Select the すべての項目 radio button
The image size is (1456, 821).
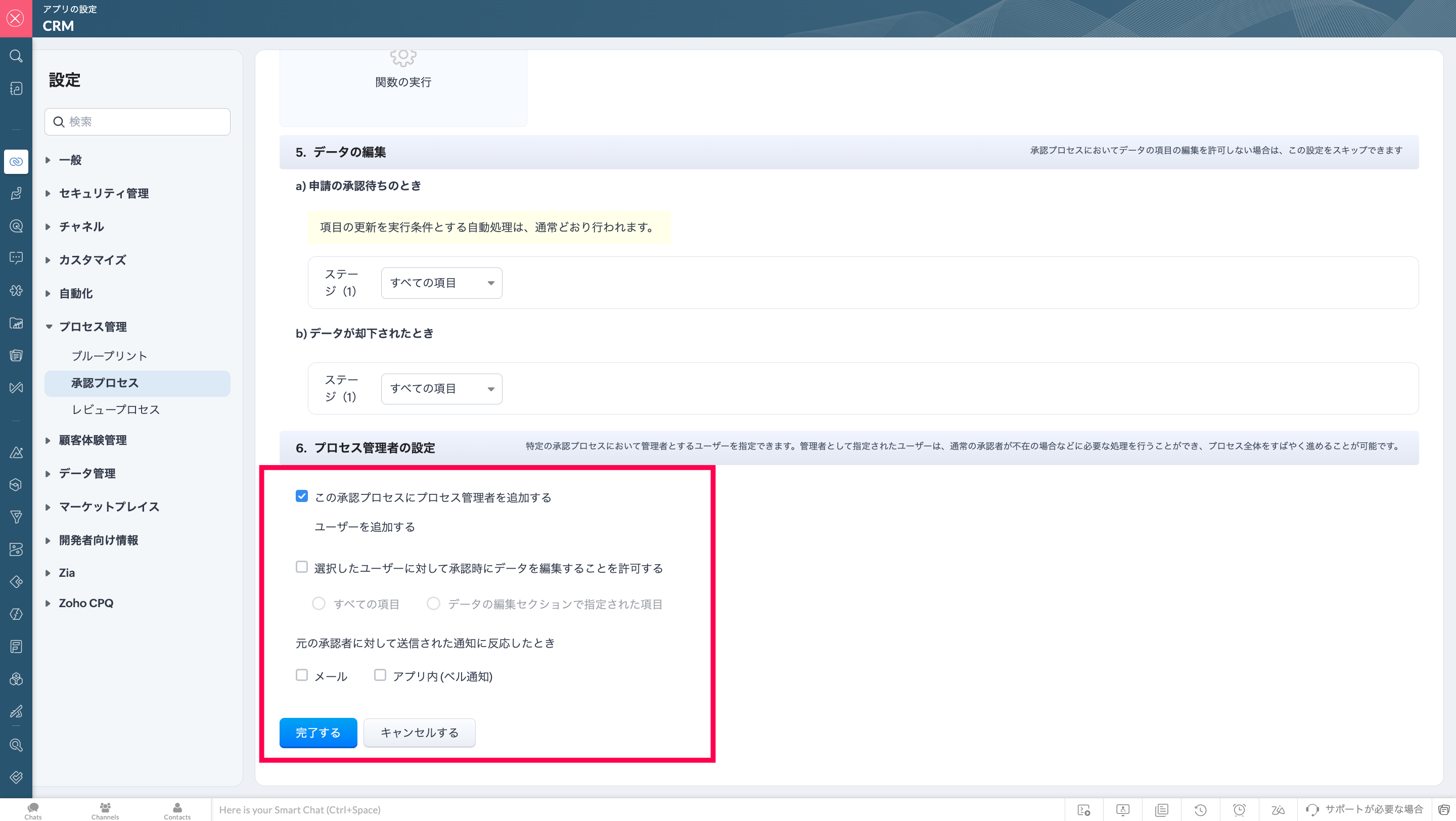pyautogui.click(x=319, y=604)
